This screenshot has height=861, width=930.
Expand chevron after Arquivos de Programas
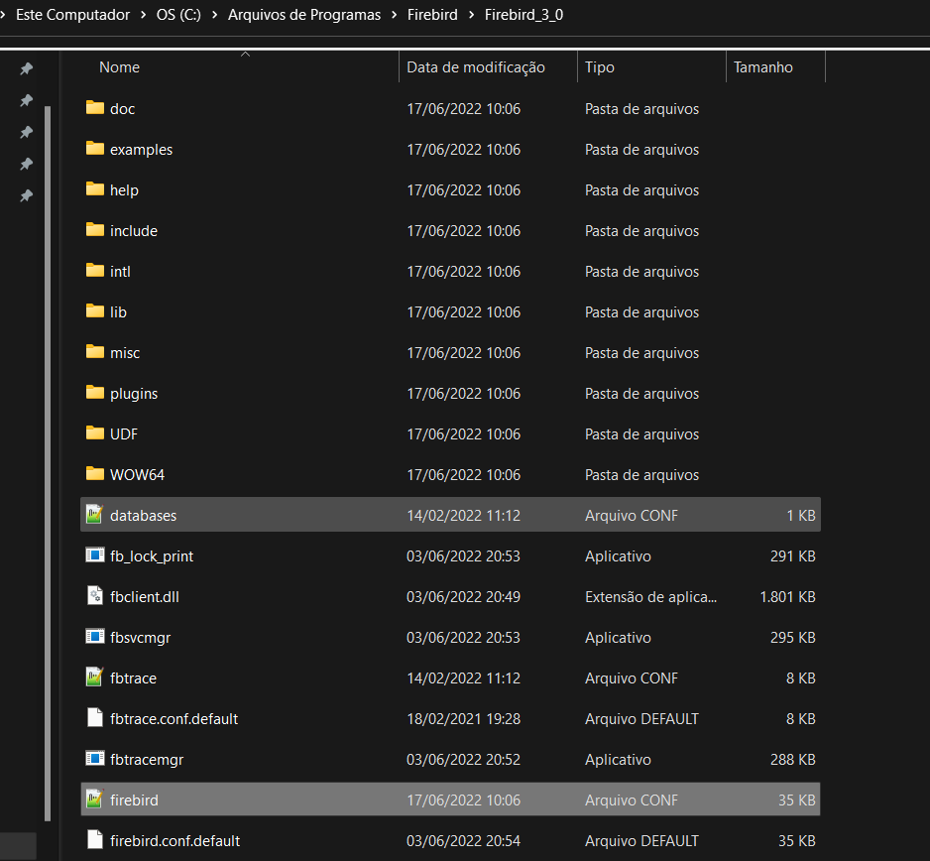(394, 15)
